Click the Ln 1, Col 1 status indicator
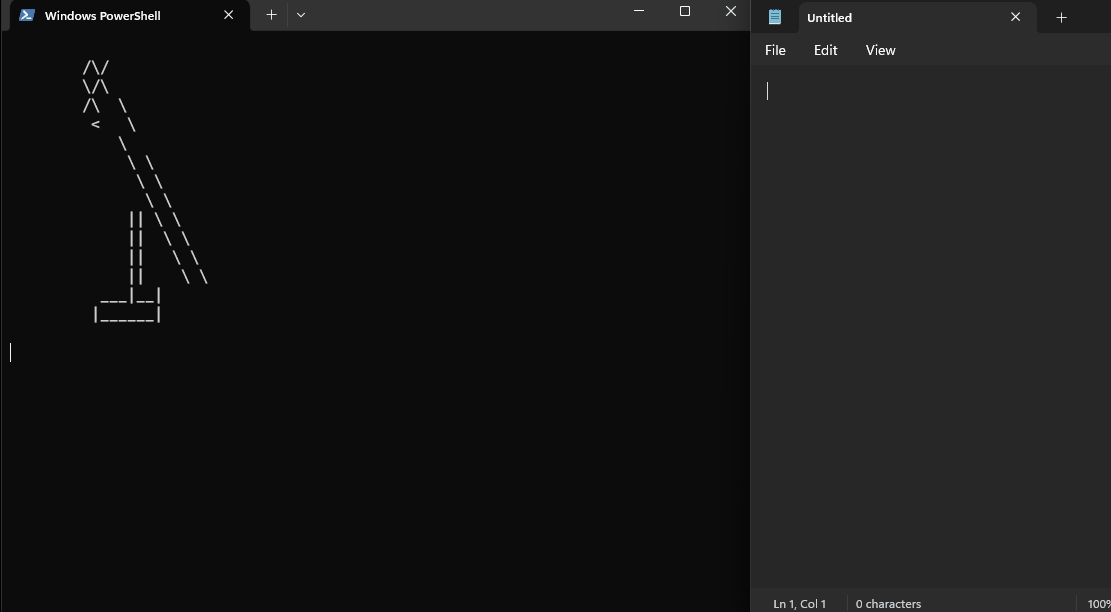This screenshot has width=1111, height=612. 800,603
